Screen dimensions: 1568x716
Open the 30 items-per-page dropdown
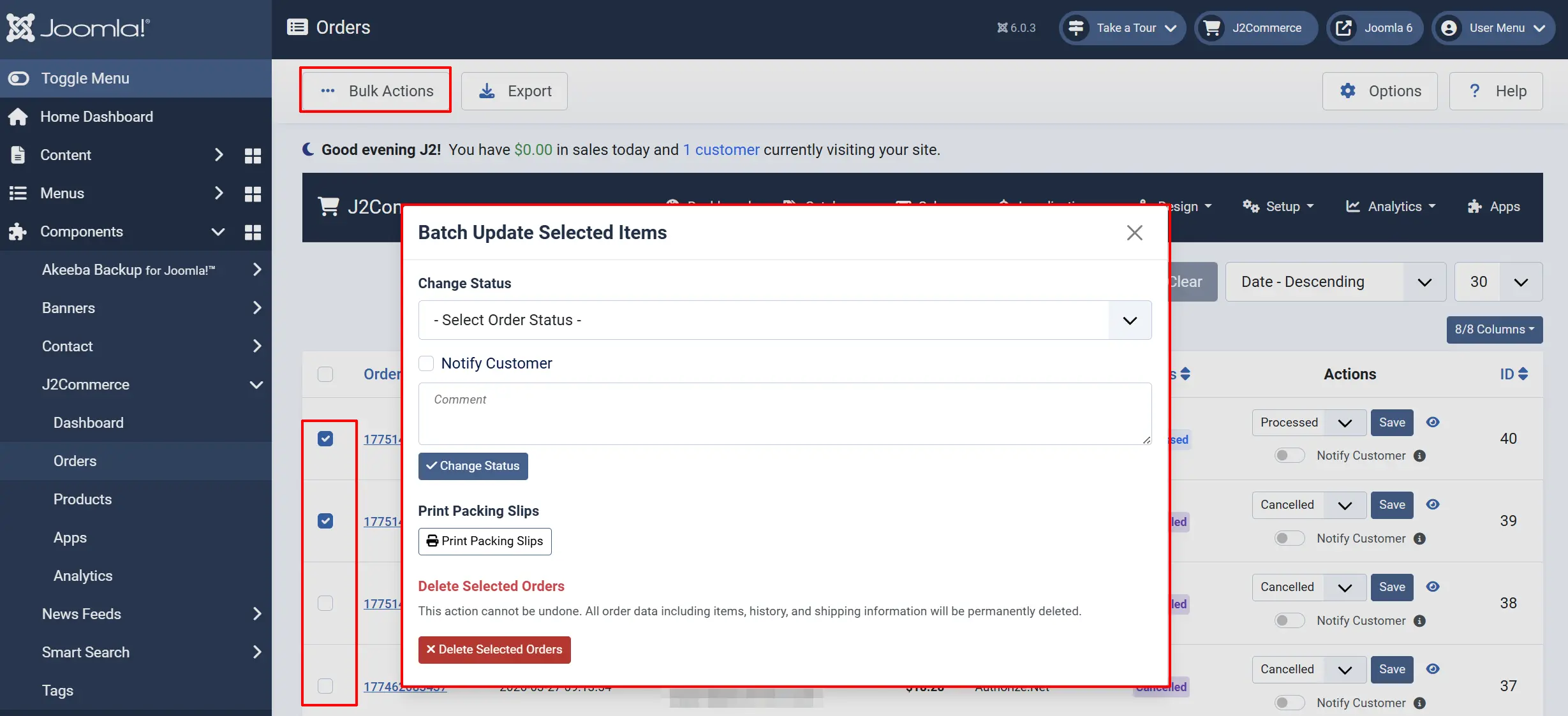click(x=1498, y=282)
